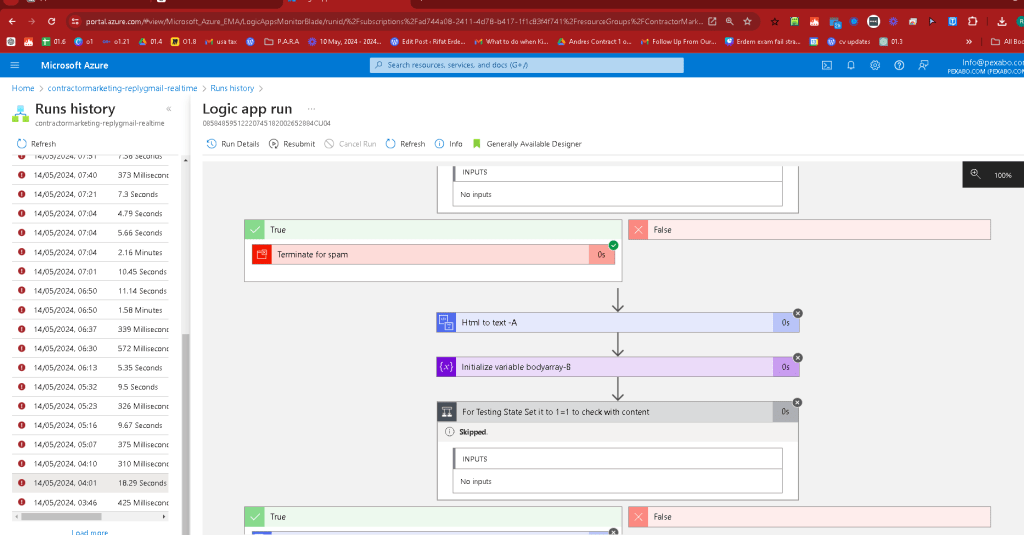The image size is (1024, 535).
Task: Open browser downloads icon
Action: [1002, 22]
